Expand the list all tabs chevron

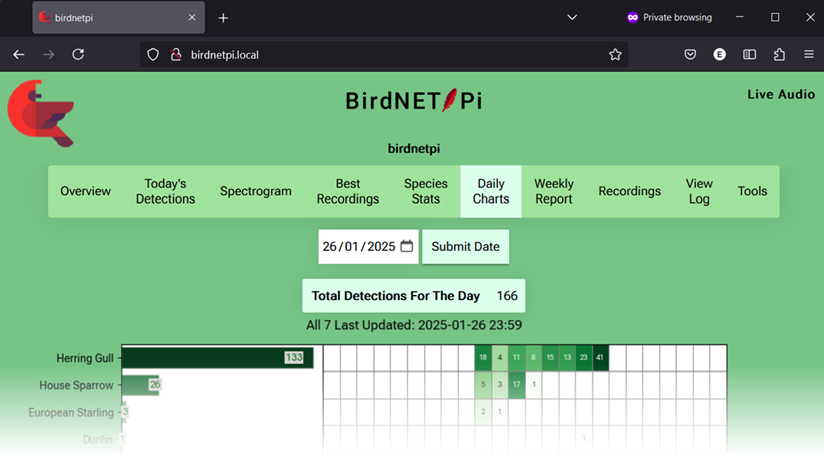pos(572,18)
